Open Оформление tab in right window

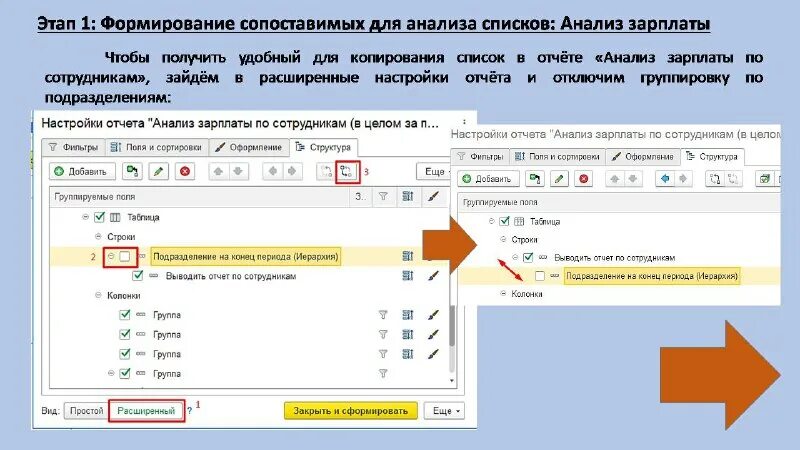click(643, 156)
